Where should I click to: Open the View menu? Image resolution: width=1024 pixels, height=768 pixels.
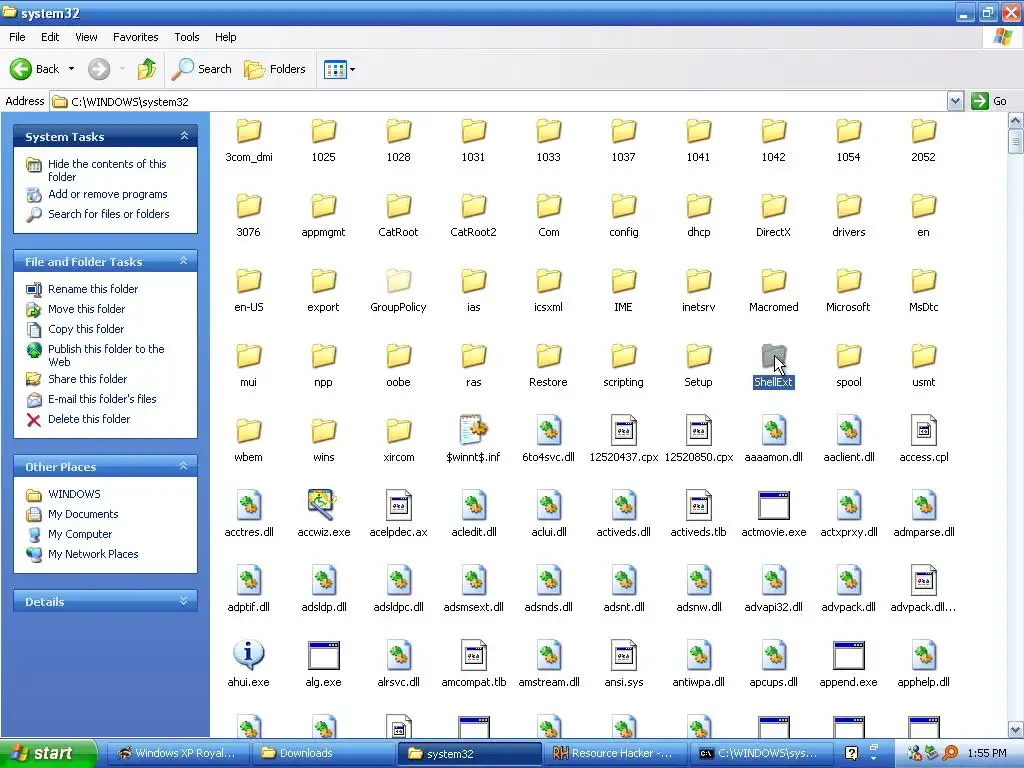click(86, 37)
